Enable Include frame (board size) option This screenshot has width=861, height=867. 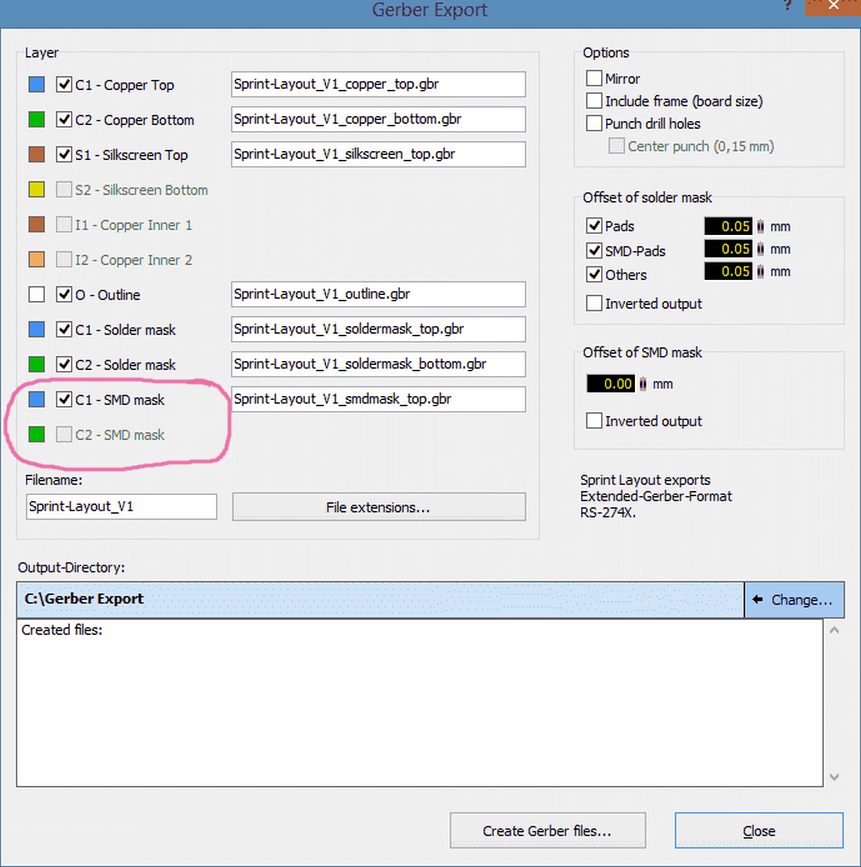594,101
